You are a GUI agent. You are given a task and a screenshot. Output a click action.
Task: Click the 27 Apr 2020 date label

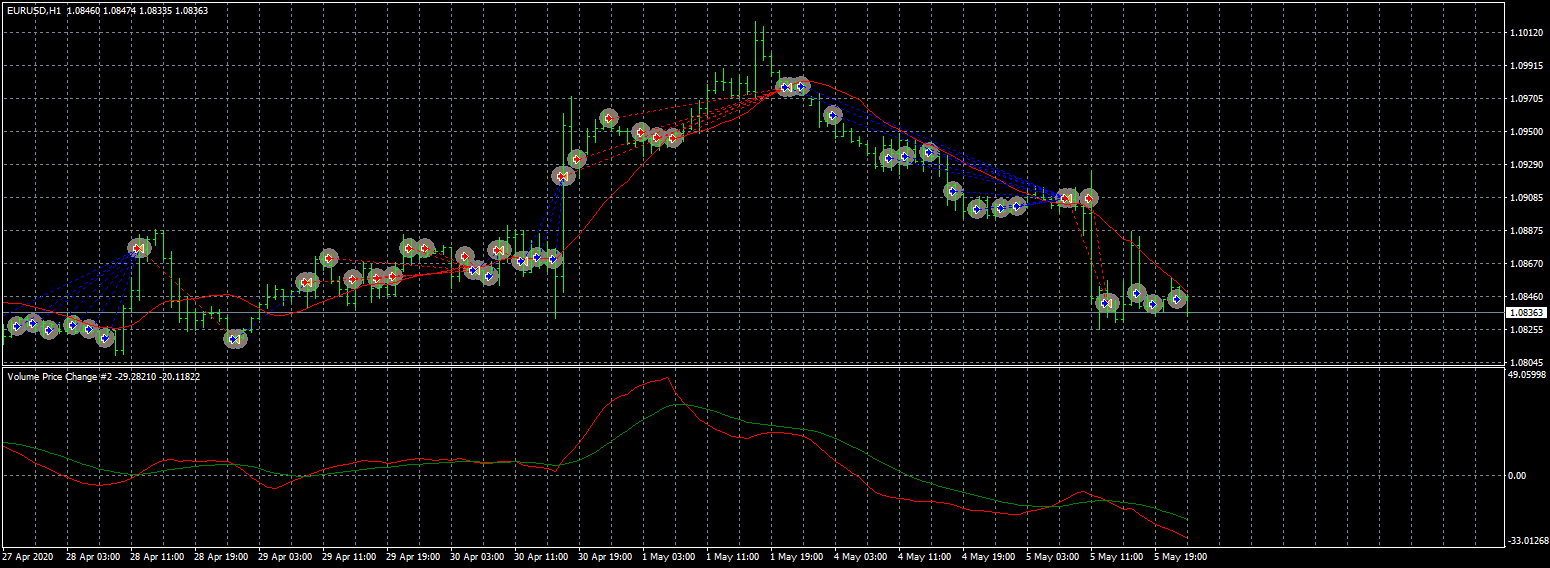tap(27, 555)
